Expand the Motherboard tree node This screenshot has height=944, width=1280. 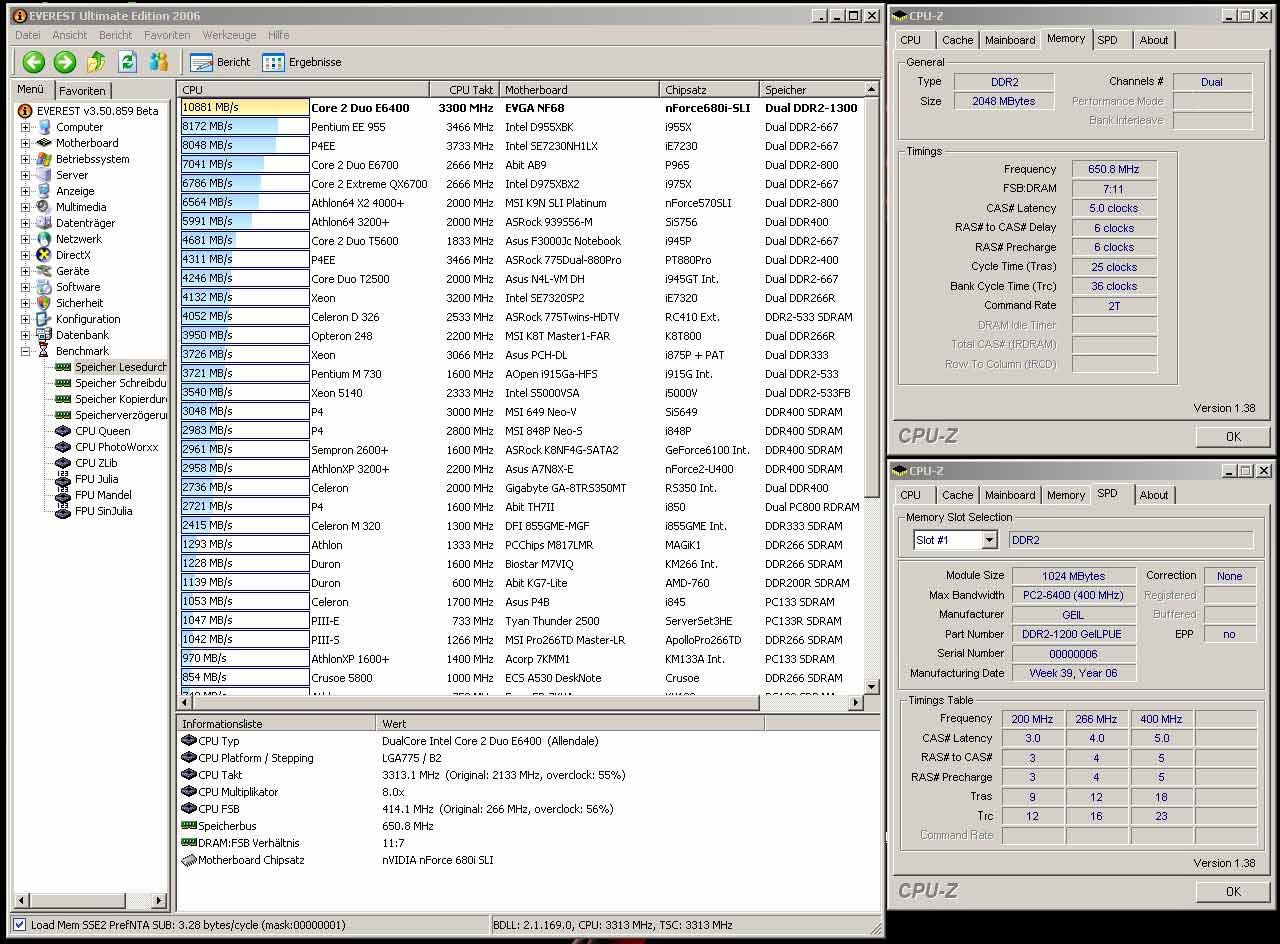click(x=25, y=143)
